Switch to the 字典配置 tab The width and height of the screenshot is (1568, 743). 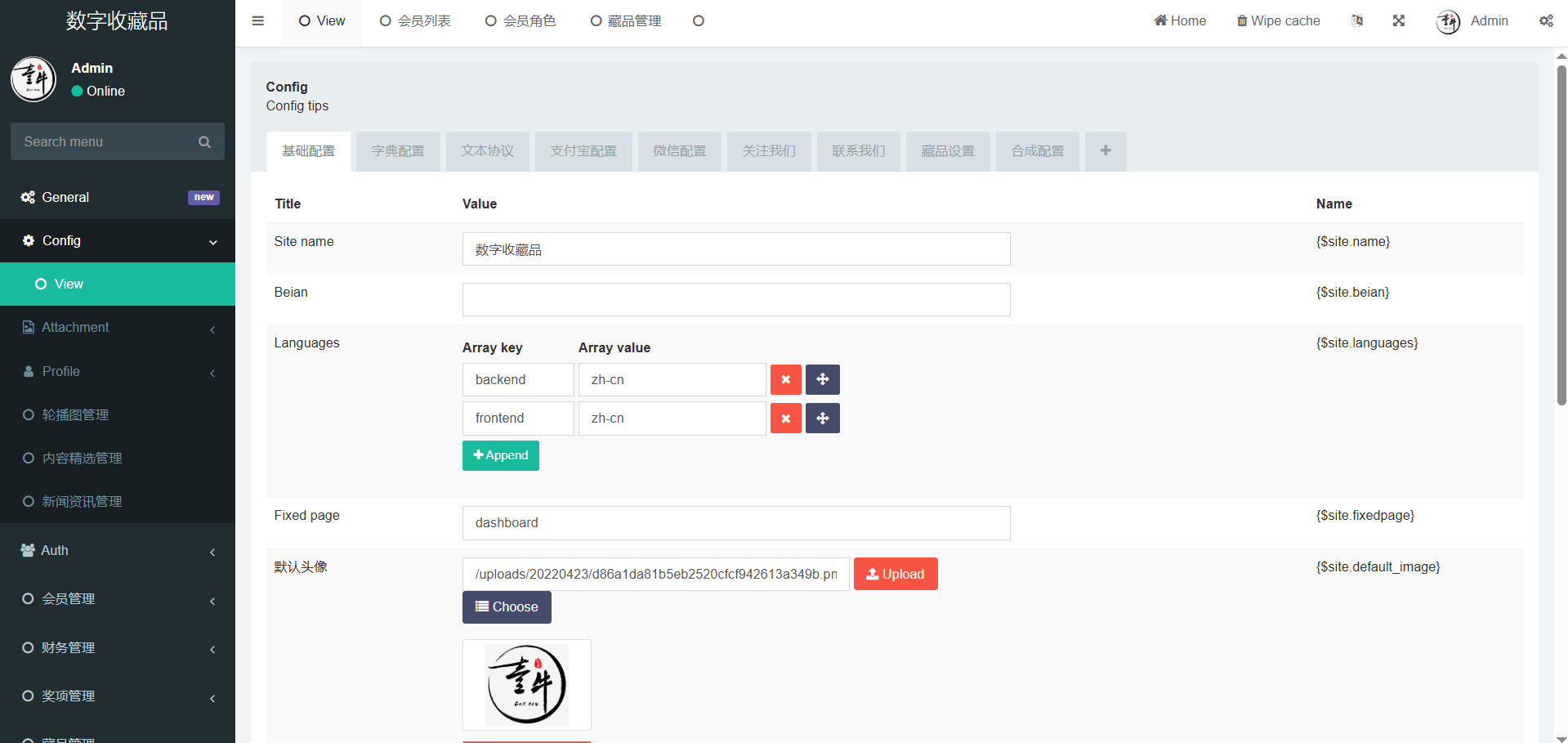point(398,151)
